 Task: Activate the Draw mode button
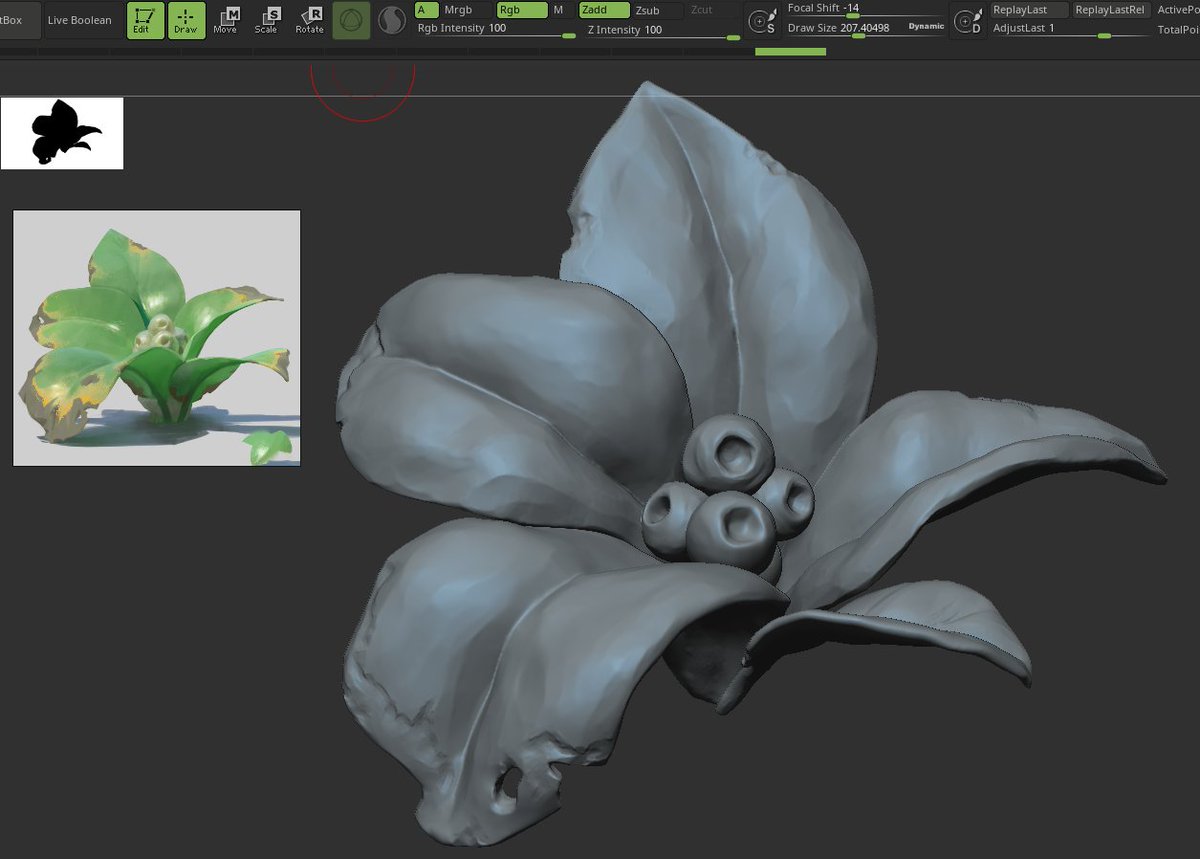(186, 20)
